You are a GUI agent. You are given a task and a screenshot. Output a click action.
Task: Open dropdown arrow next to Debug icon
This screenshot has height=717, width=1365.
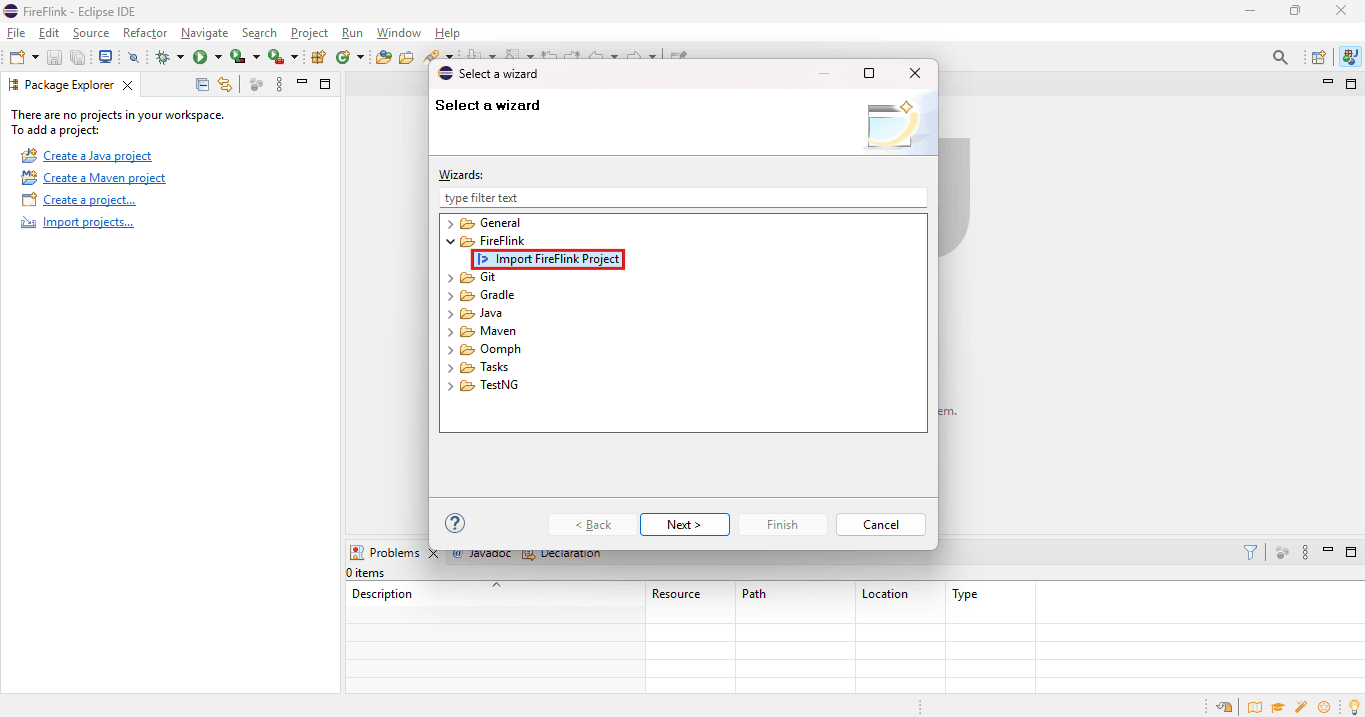180,58
